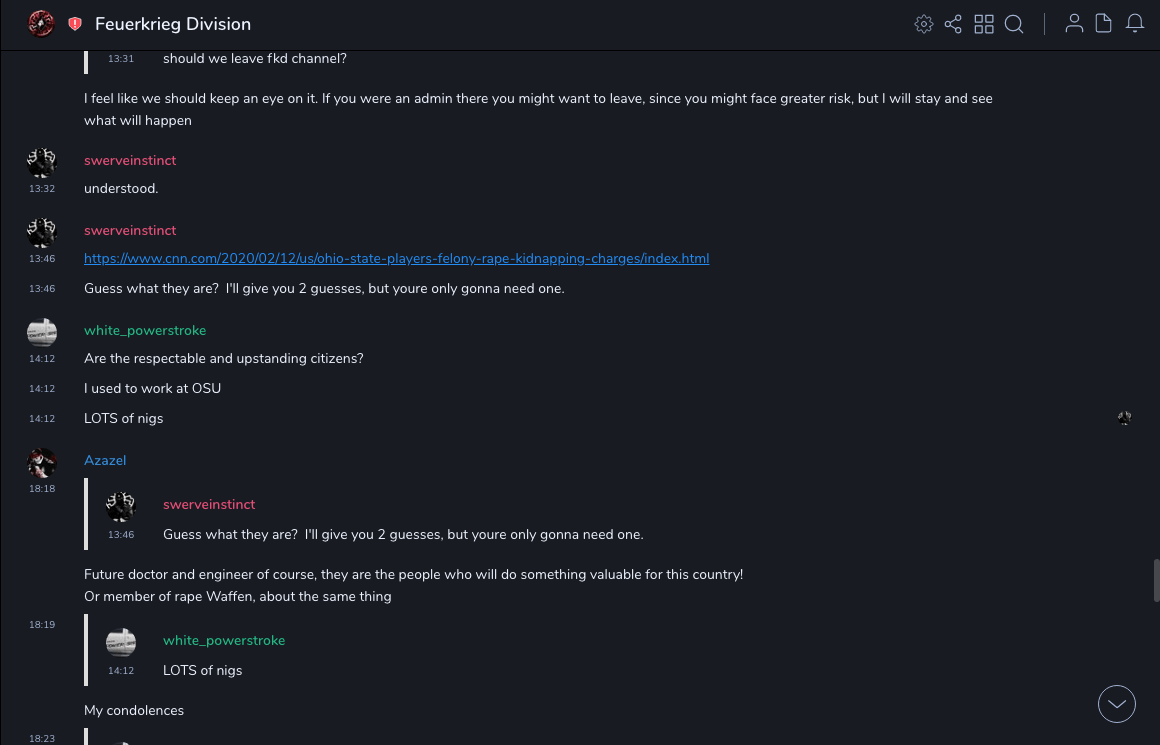
Task: Click the Azazel username
Action: point(105,460)
